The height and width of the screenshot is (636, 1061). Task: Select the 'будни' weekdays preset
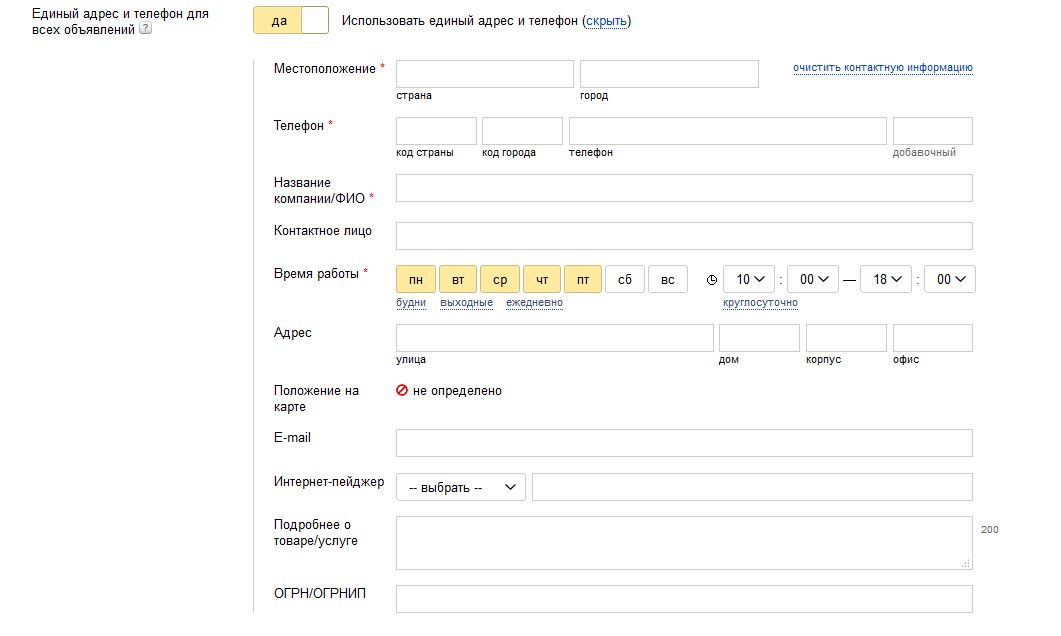tap(411, 303)
